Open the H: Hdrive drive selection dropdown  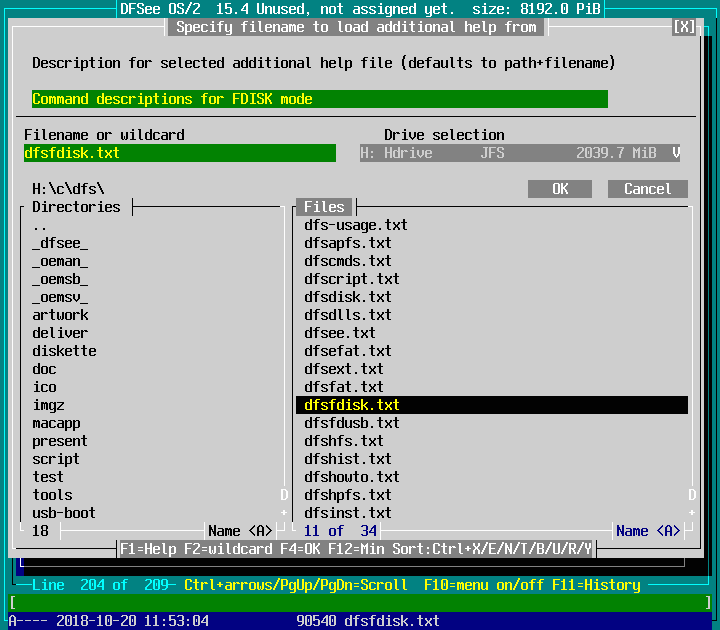[520, 153]
